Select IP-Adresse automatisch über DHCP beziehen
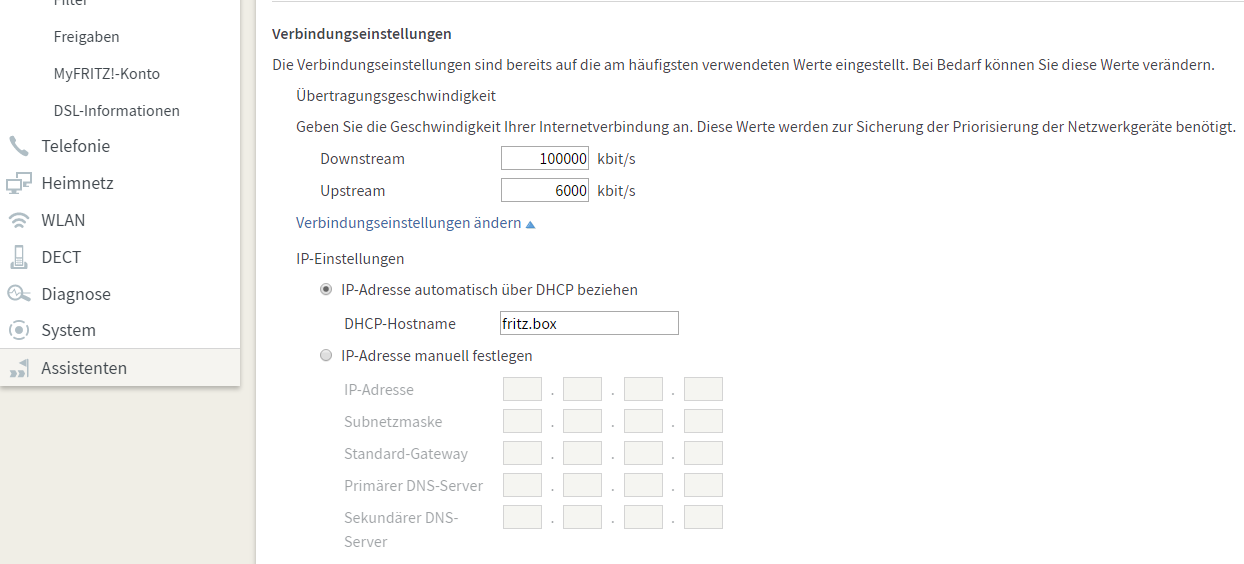1244x564 pixels. (325, 289)
